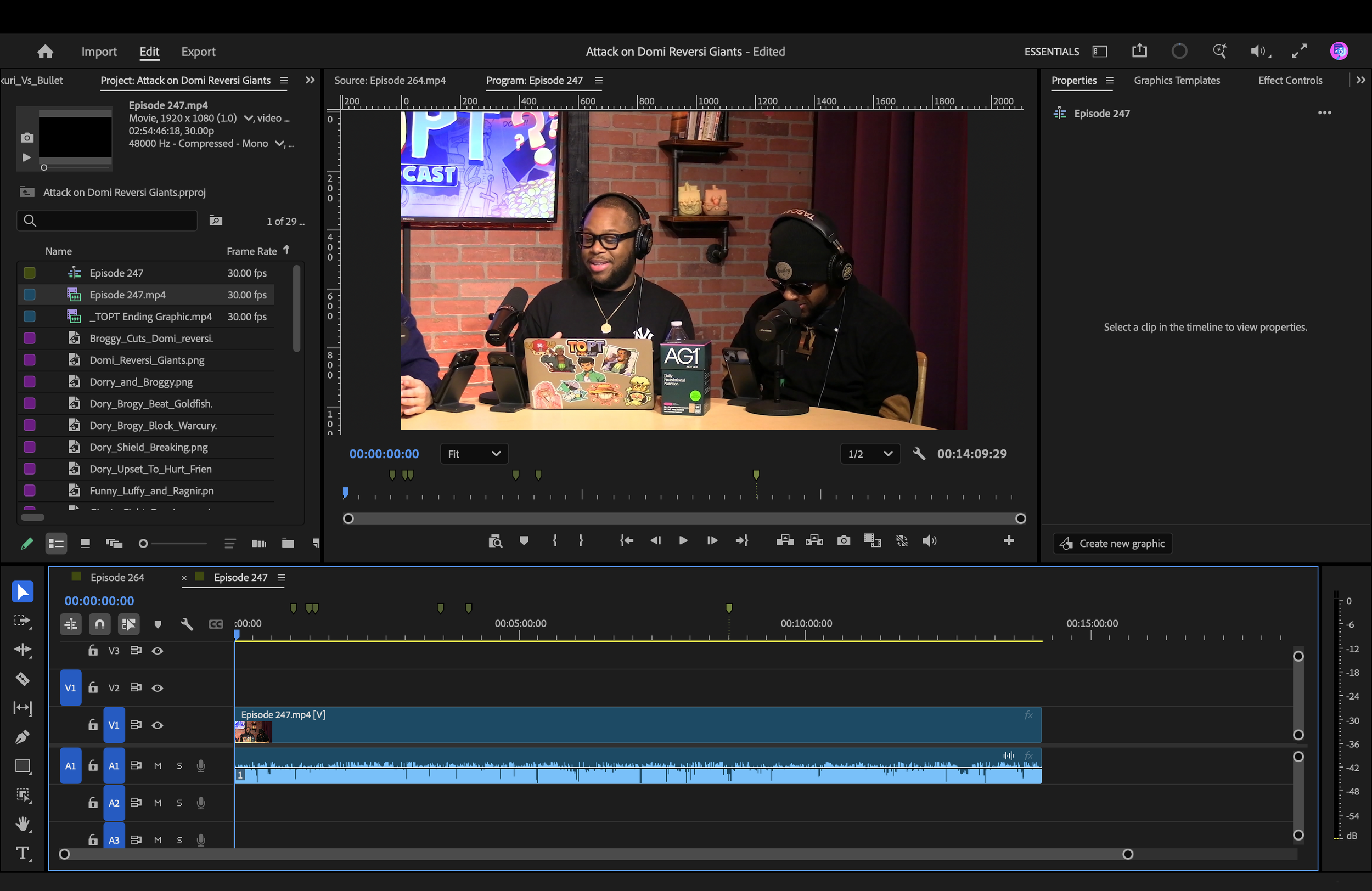Expand the overflow chevron beside Effect Controls
Screen dimensions: 1372x891
click(1361, 80)
